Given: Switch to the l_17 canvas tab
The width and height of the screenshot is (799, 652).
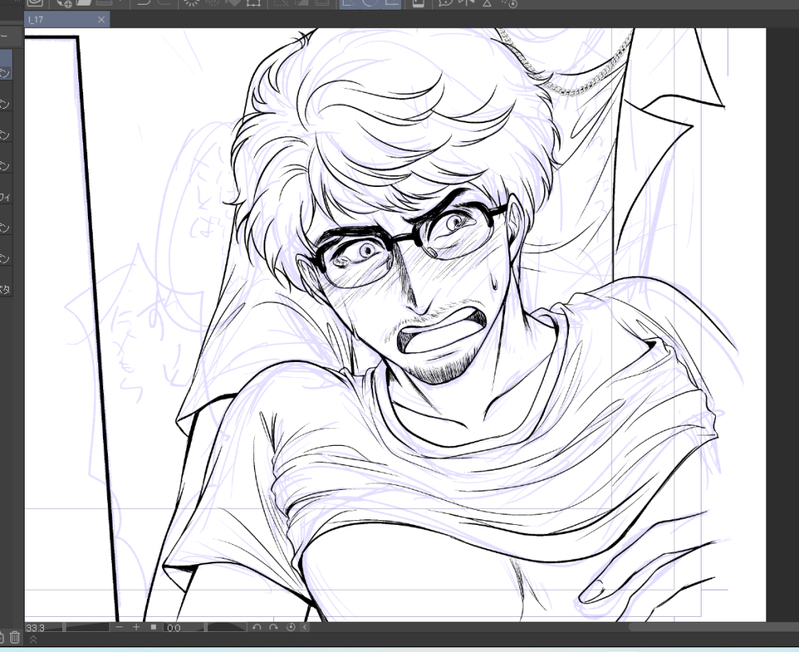Looking at the screenshot, I should 67,19.
